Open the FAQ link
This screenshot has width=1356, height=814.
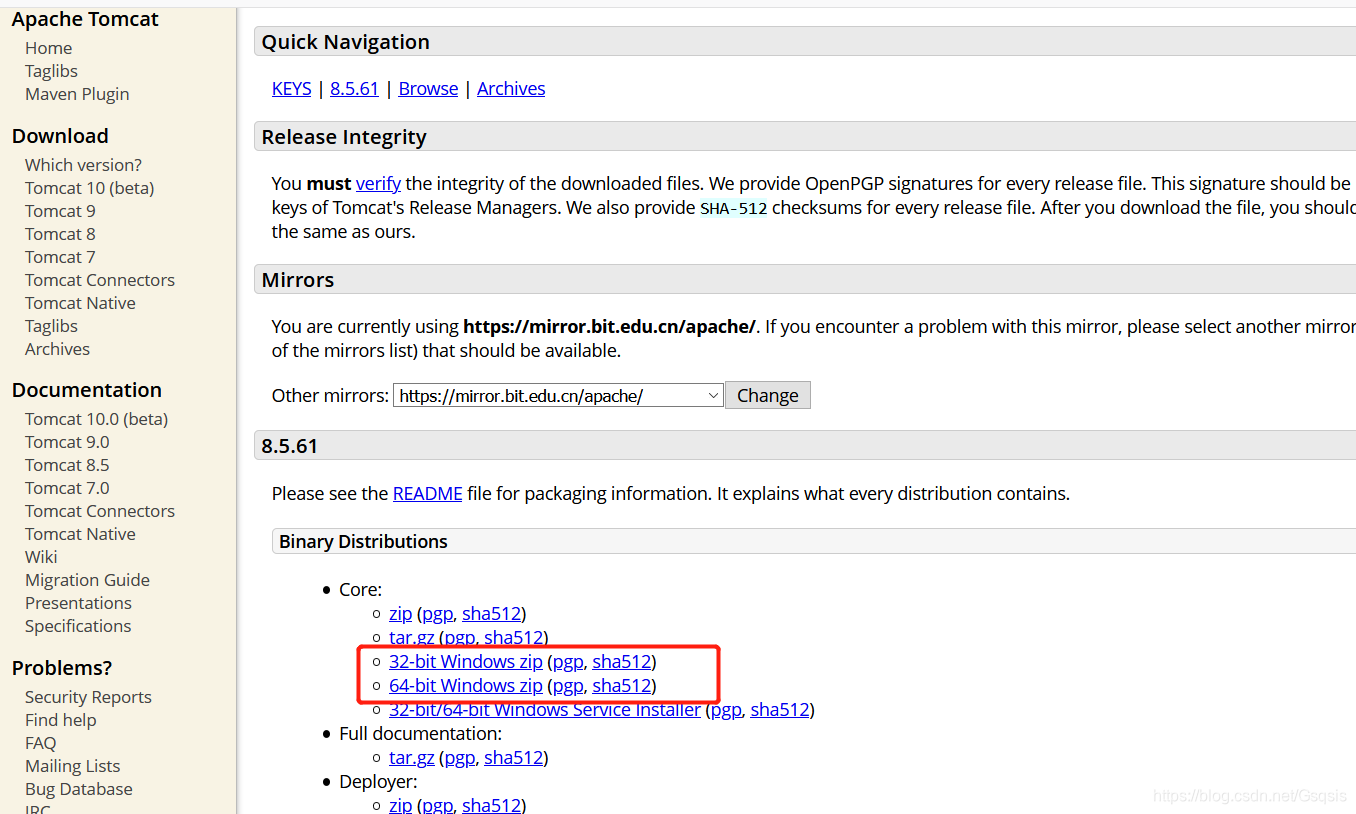(41, 743)
